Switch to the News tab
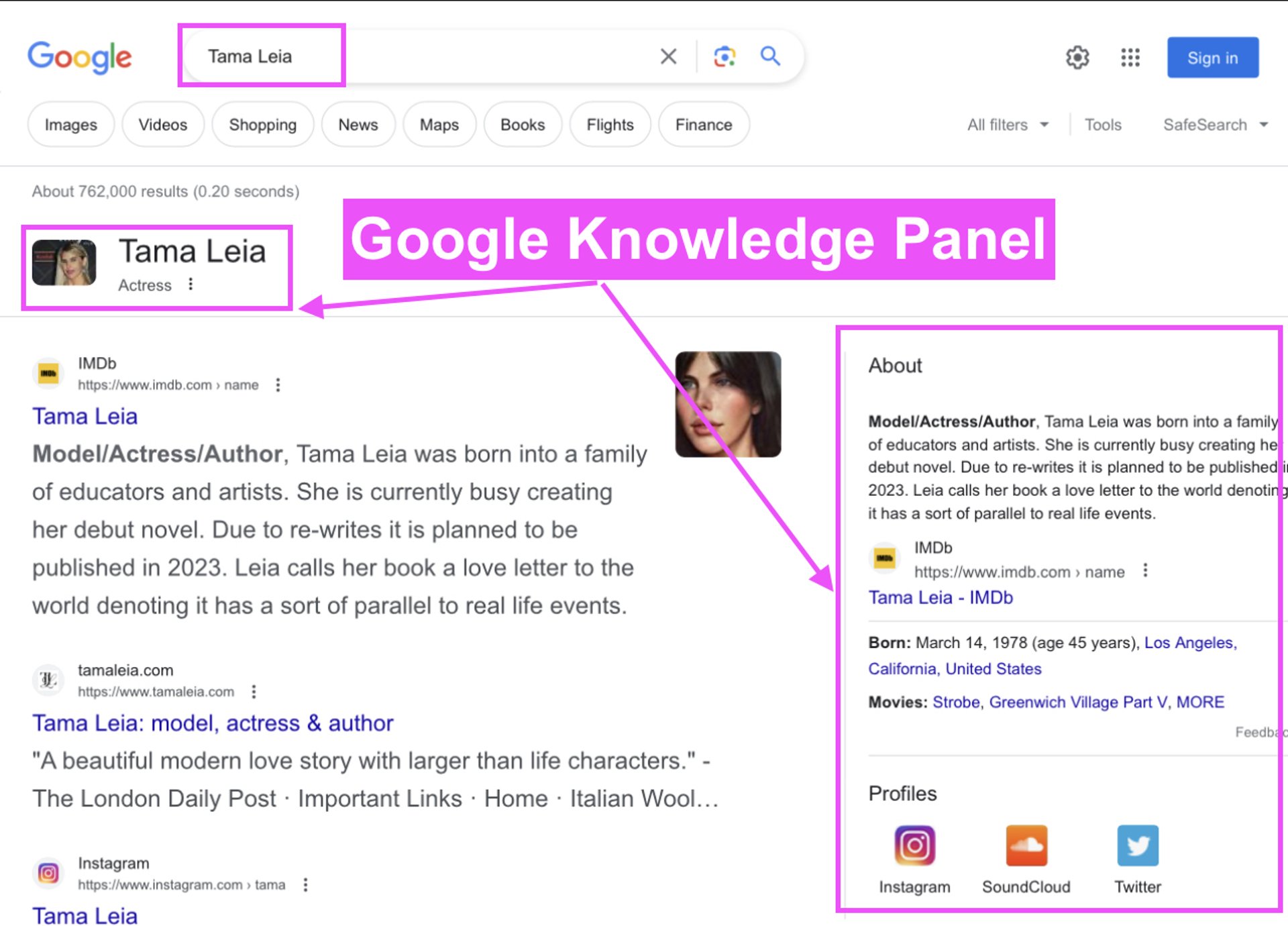This screenshot has height=926, width=1288. (358, 125)
